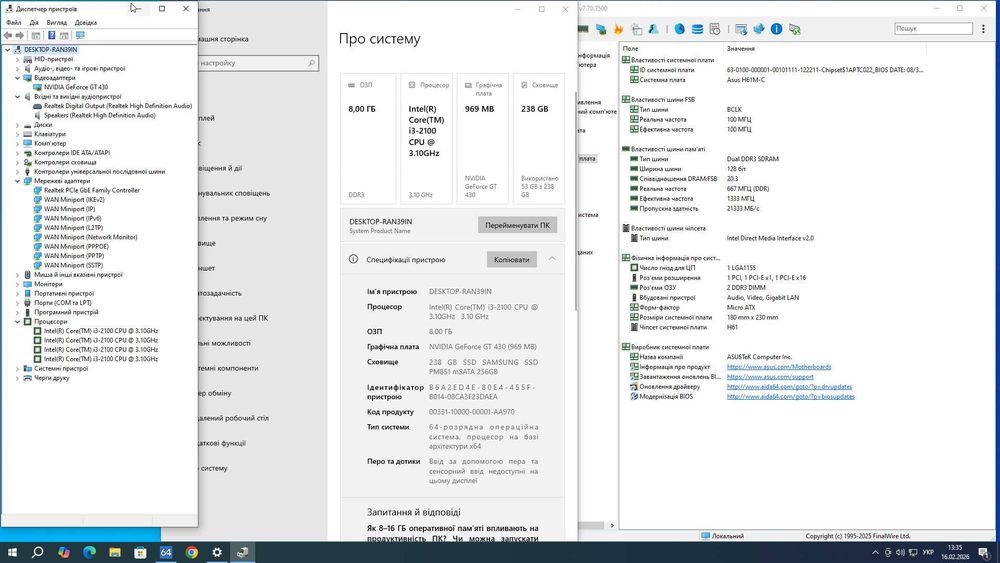Select Realtek PCIe GbE Family Controller

[x=92, y=190]
